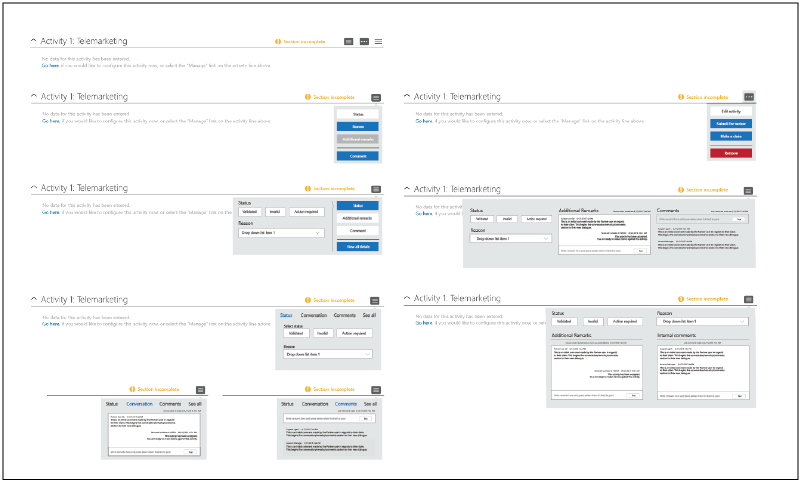Viewport: 800px width, 482px height.
Task: Click the orange warning icon next to the ellipsis-only header
Action: pyautogui.click(x=679, y=97)
